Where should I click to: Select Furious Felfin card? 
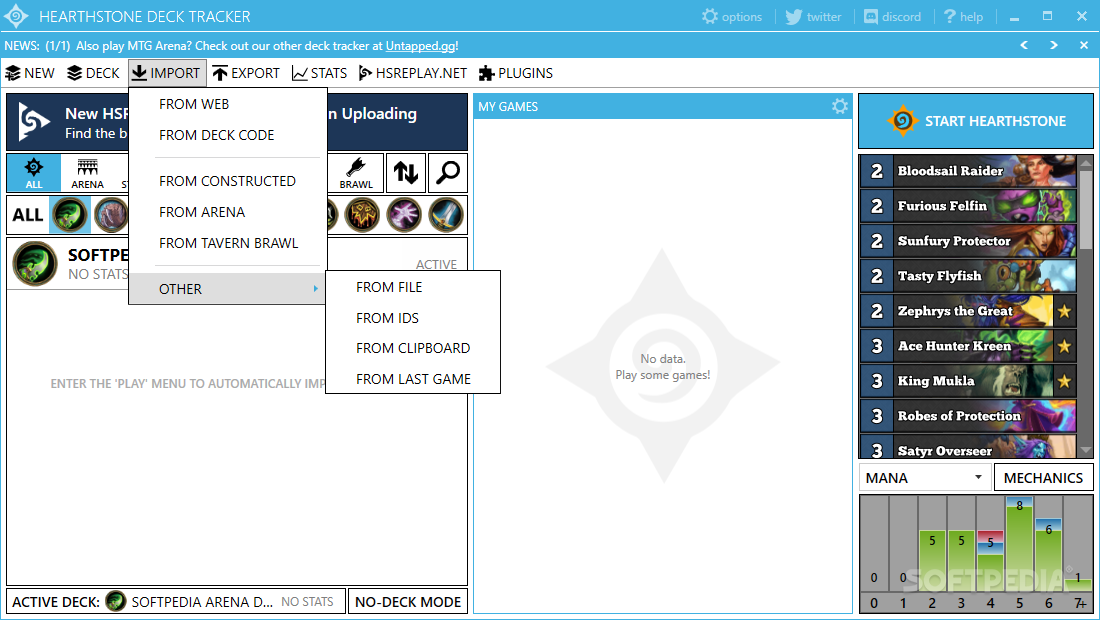point(968,205)
